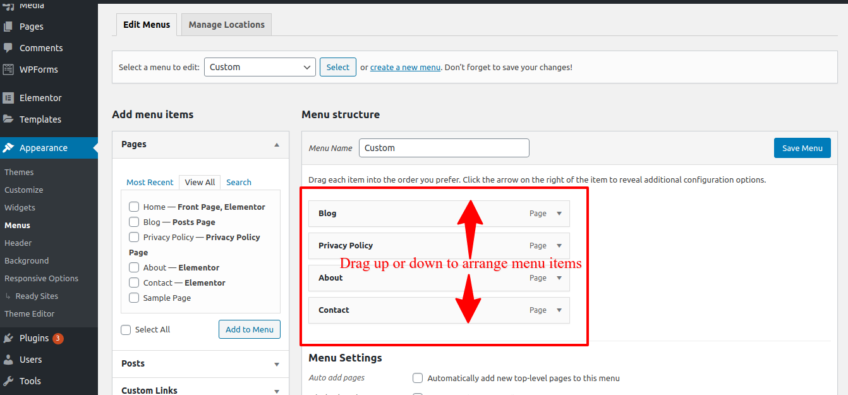The image size is (848, 395).
Task: Click the Save Menu button
Action: [802, 148]
